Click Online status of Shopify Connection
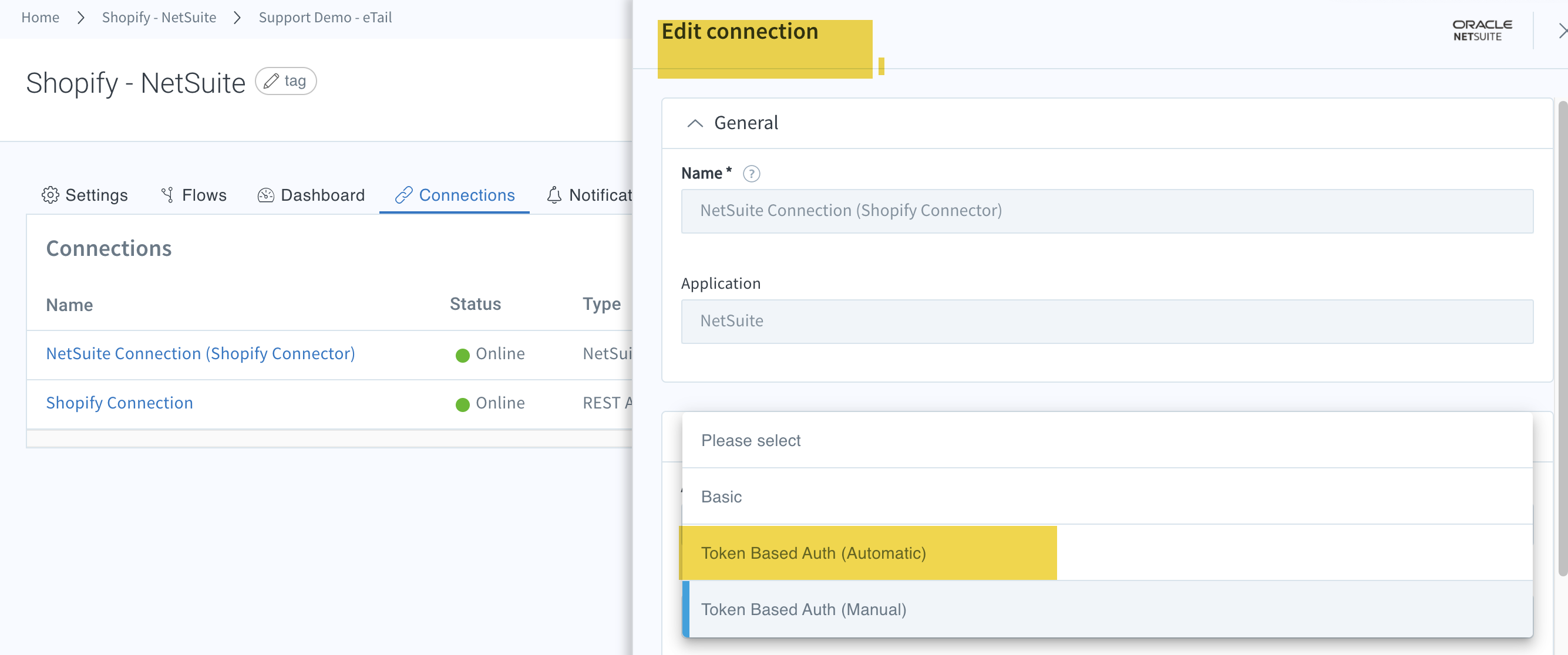The image size is (1568, 655). (x=490, y=403)
